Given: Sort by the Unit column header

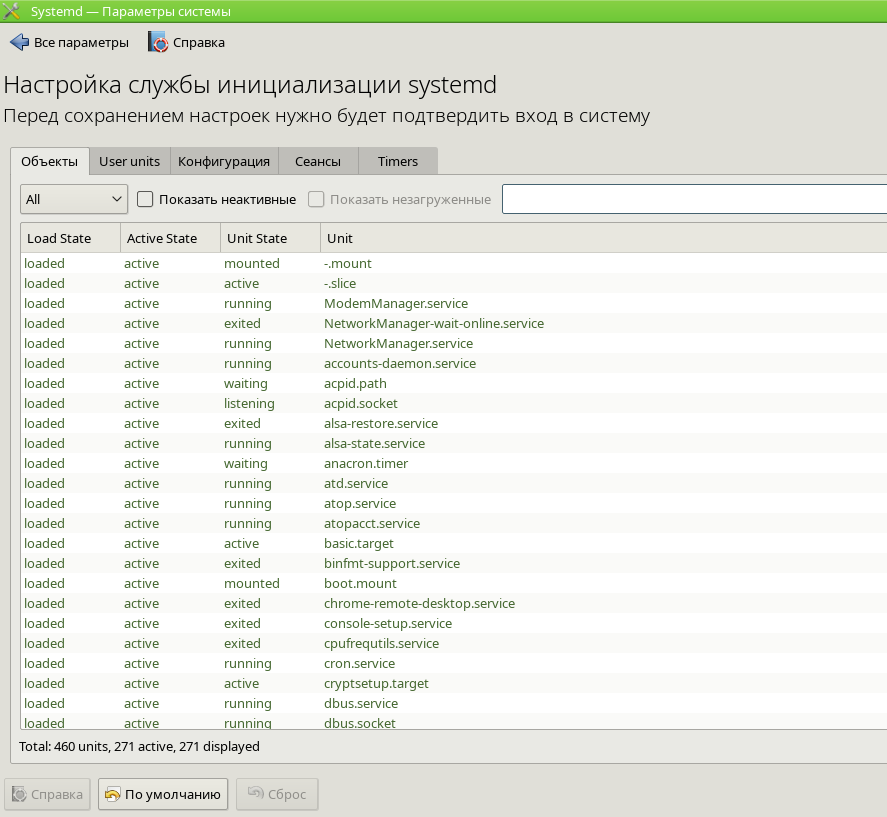Looking at the screenshot, I should tap(604, 238).
